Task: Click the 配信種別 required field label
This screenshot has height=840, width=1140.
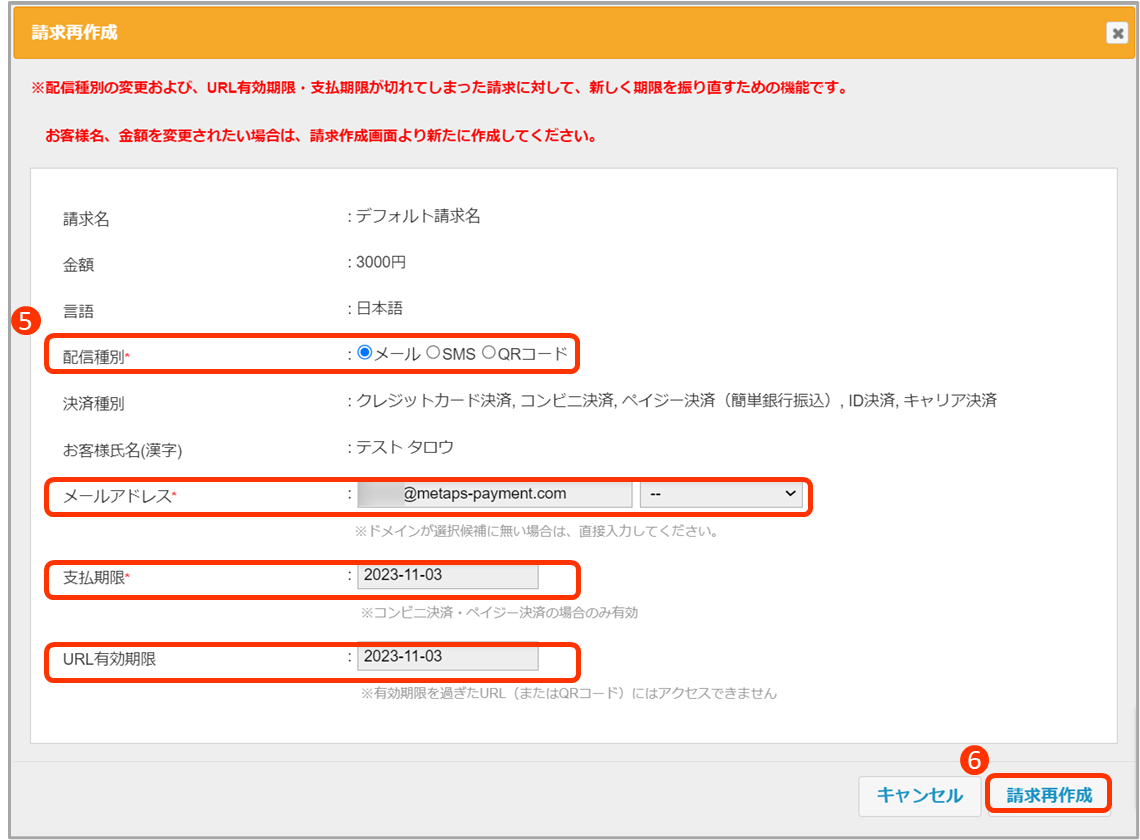Action: [x=96, y=356]
